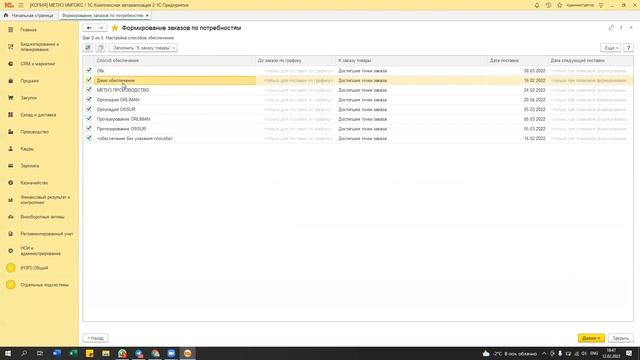Click the uncheck-all rows toolbar icon
The height and width of the screenshot is (360, 640).
100,48
